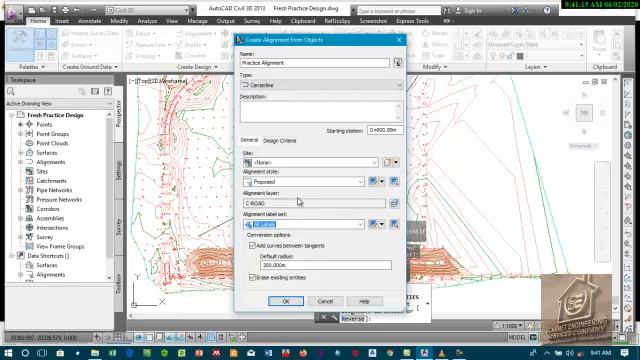This screenshot has width=640, height=360.
Task: Open the taskbar notification center icon
Action: 624,353
